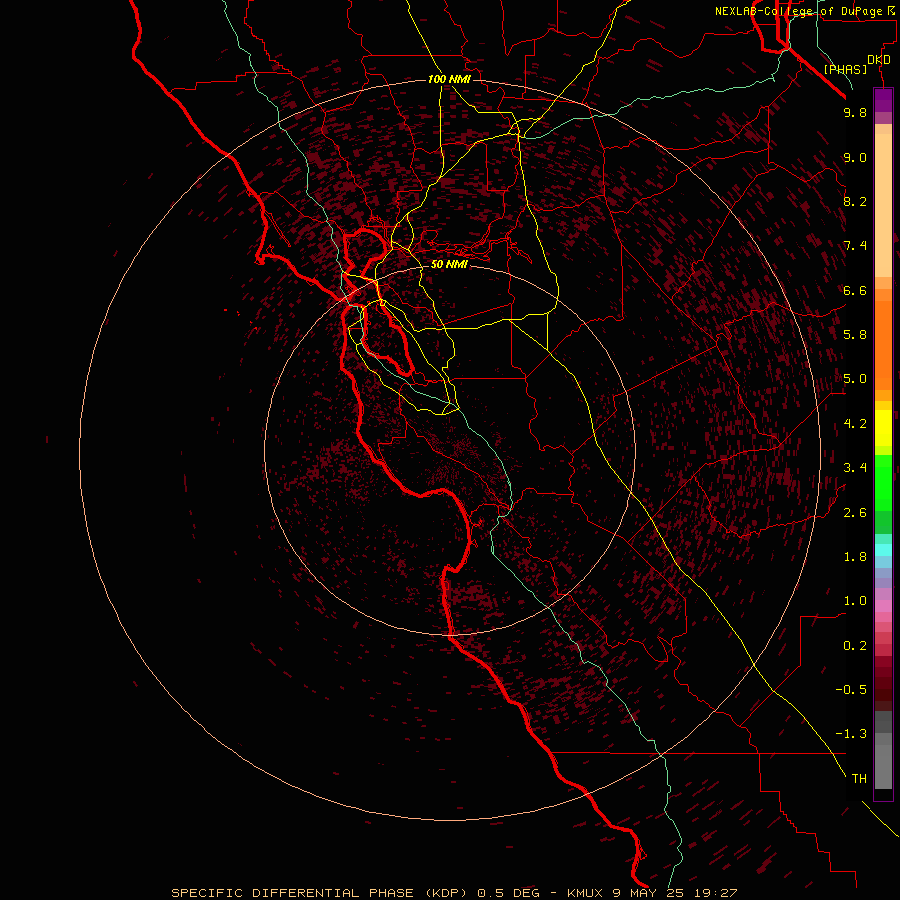Click the TH threshold label on the scale
The width and height of the screenshot is (900, 900).
[x=859, y=779]
